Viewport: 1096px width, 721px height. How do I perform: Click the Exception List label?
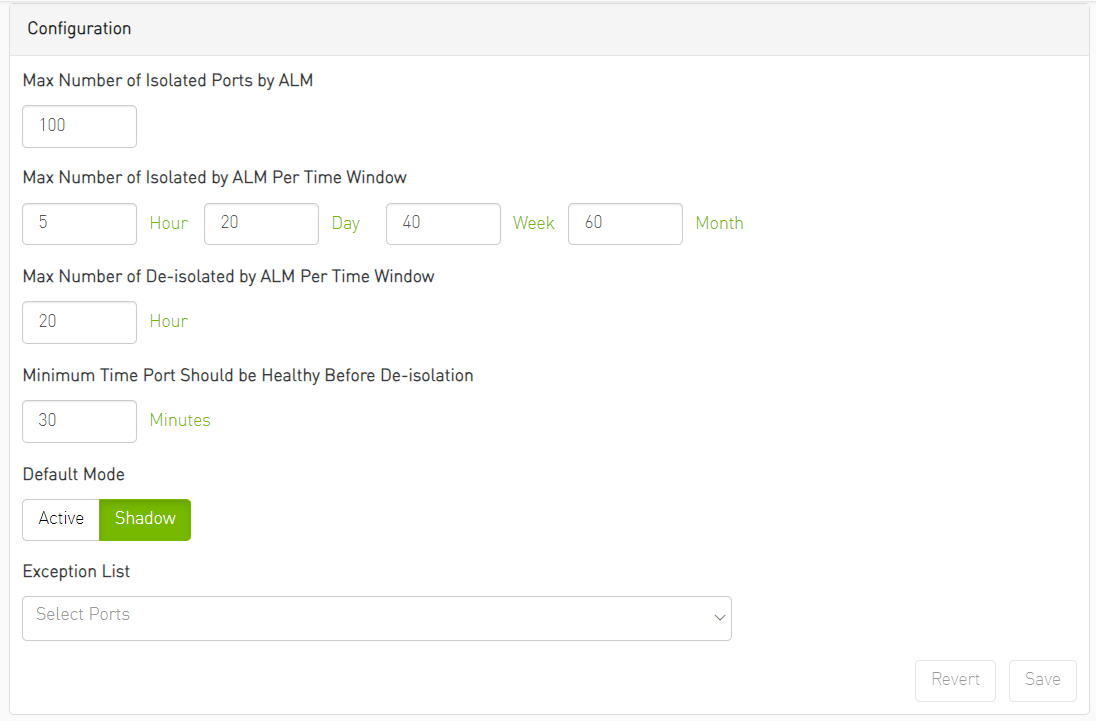tap(76, 572)
